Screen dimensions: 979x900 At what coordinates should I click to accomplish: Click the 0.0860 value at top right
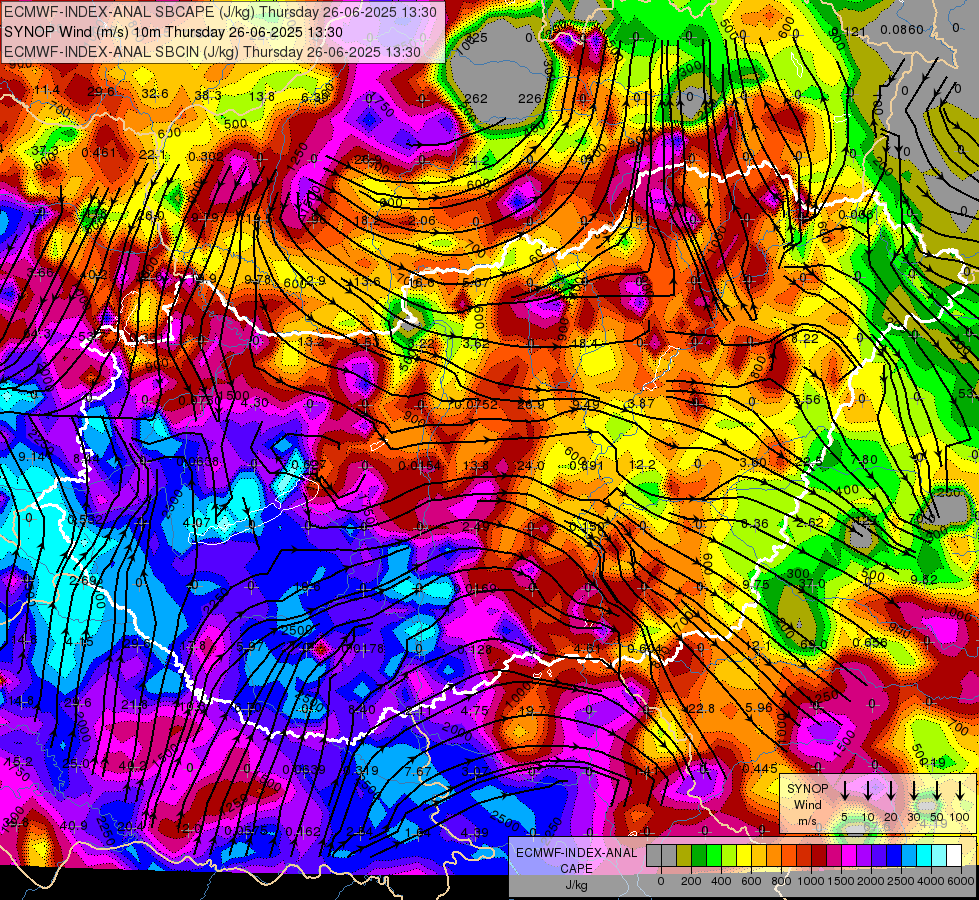[902, 29]
